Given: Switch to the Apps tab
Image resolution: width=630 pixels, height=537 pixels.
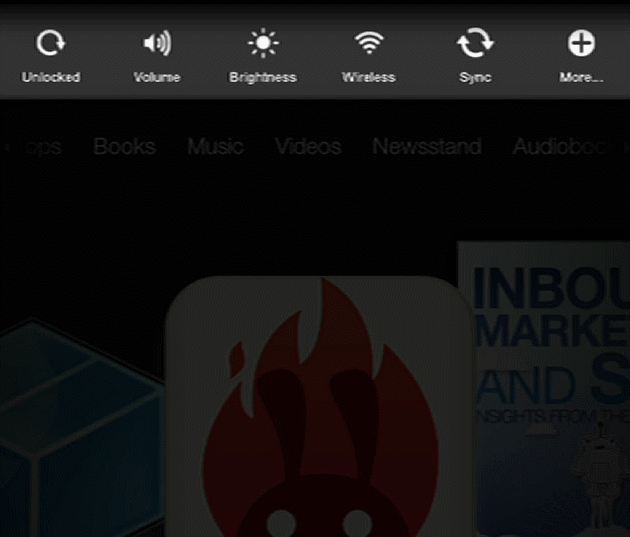Looking at the screenshot, I should click(35, 147).
